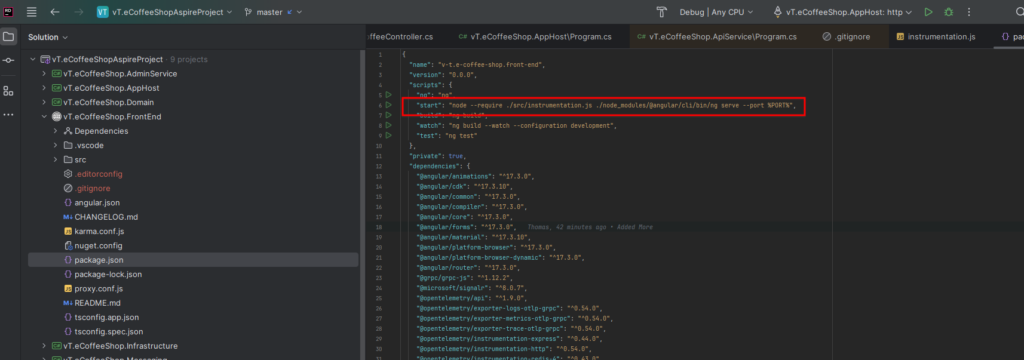The height and width of the screenshot is (360, 1024).
Task: Collapse the vT.eCoffeeShop.FrontEnd project
Action: (44, 117)
